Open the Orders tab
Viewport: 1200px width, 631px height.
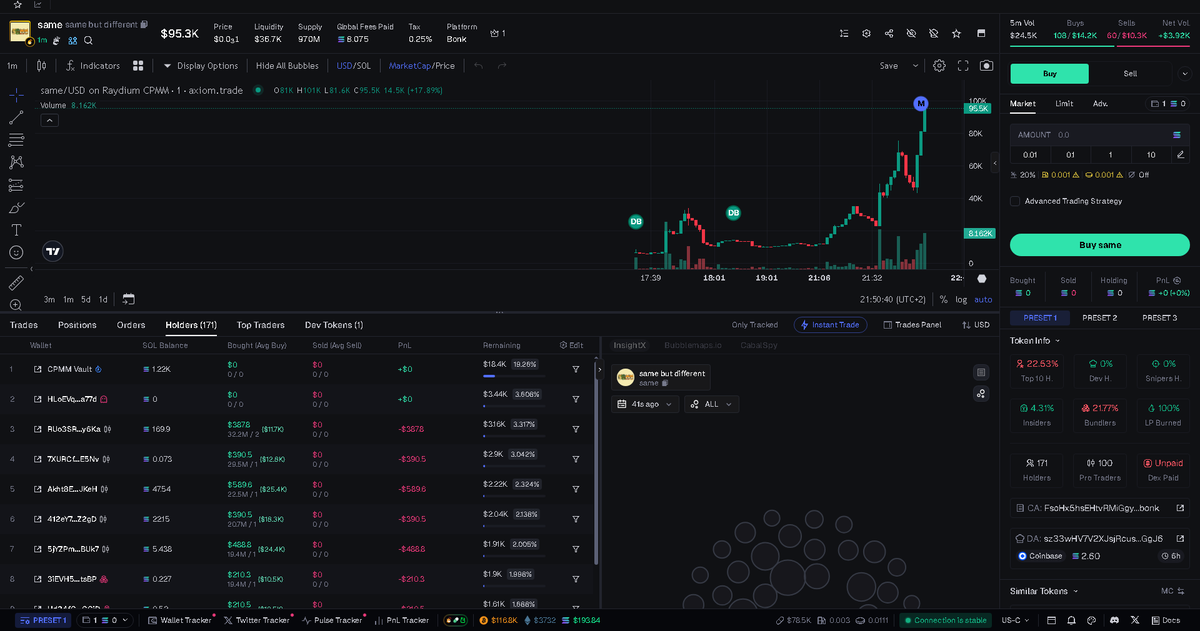coord(131,325)
